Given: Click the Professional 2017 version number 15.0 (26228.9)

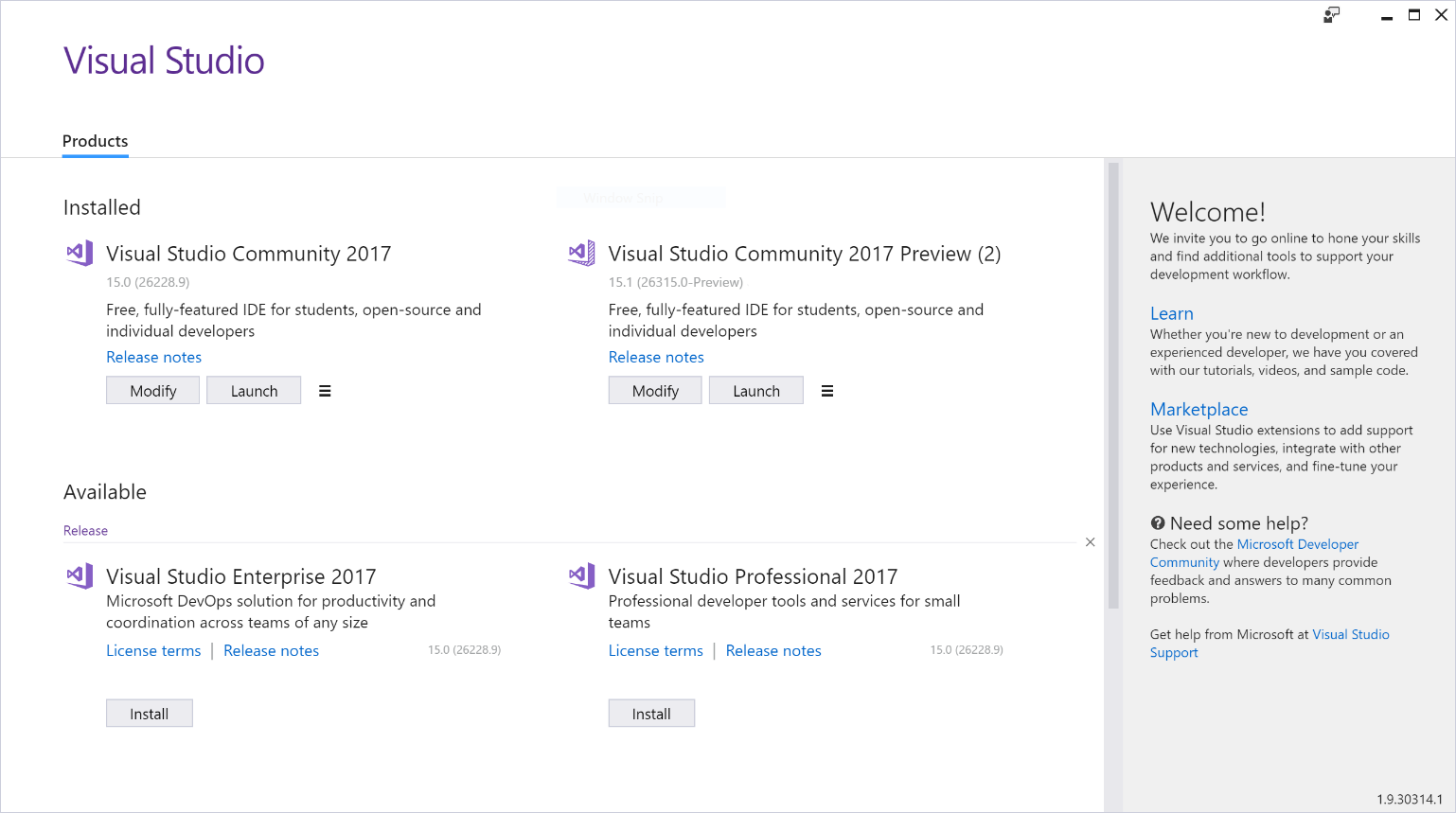Looking at the screenshot, I should click(967, 650).
